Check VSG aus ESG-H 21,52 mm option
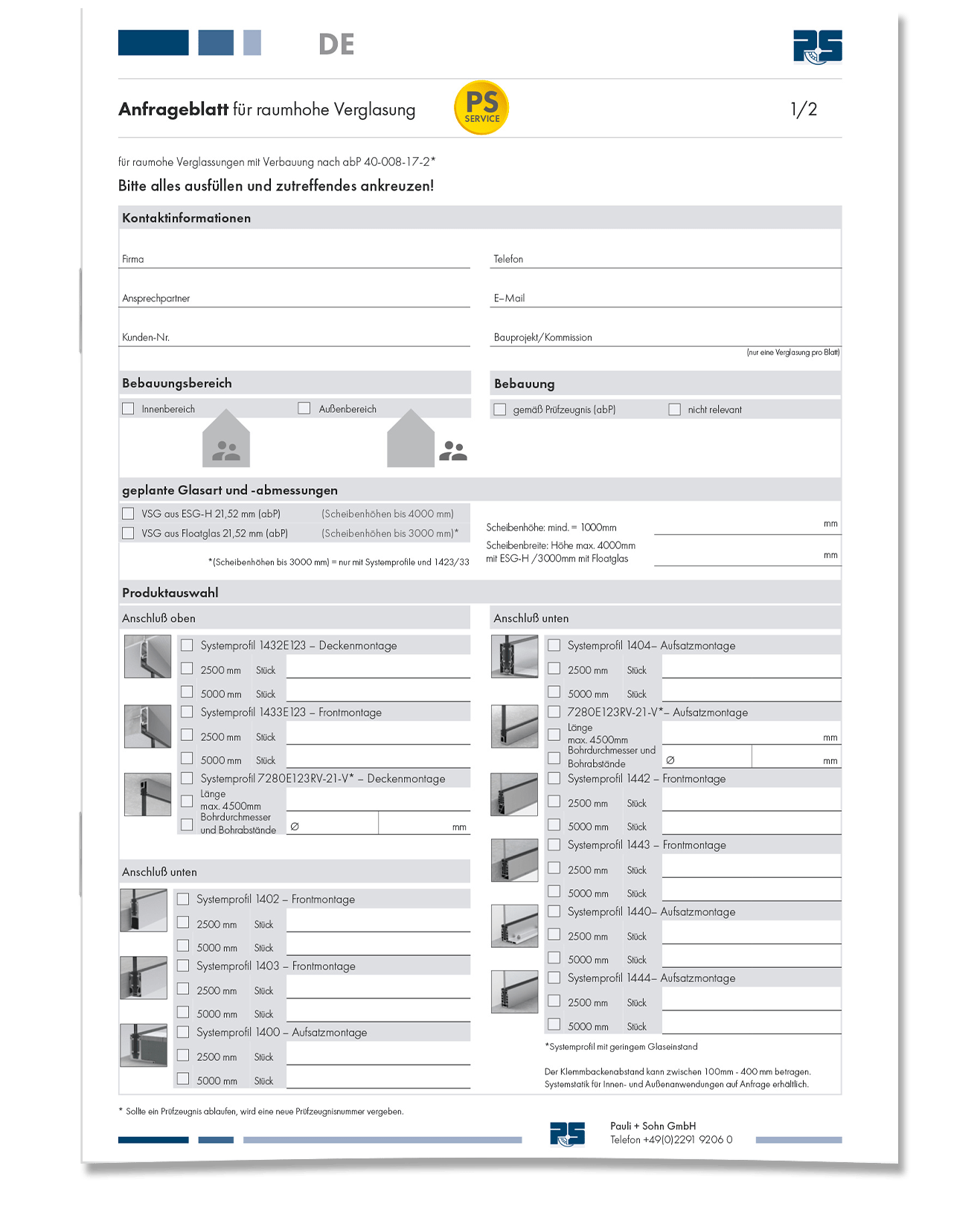The width and height of the screenshot is (980, 1212). pos(129,513)
